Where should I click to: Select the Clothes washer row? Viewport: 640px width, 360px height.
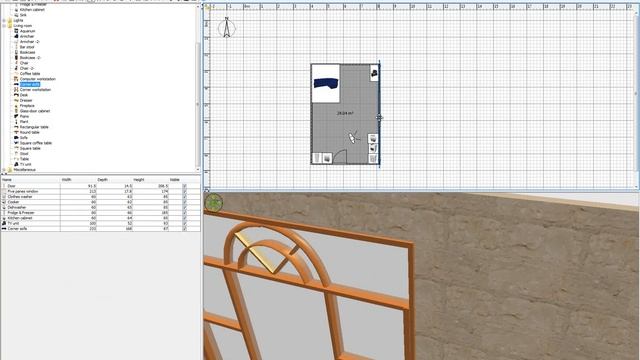[100, 196]
